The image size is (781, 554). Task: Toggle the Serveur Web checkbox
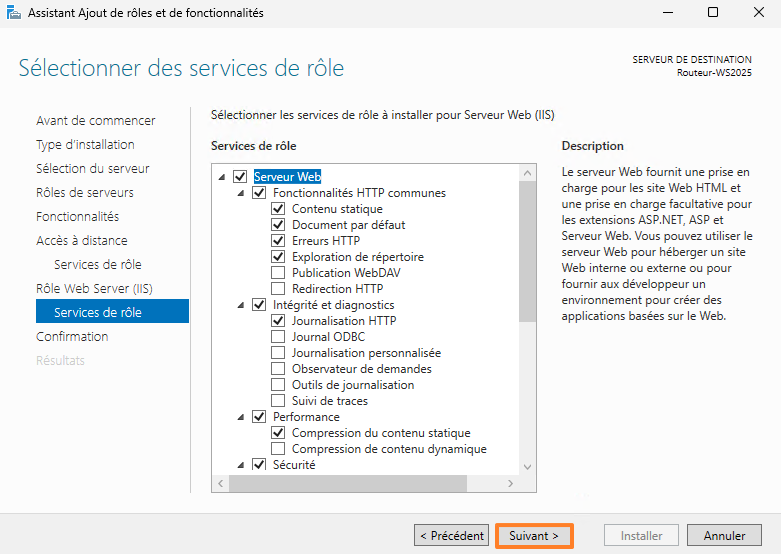240,176
